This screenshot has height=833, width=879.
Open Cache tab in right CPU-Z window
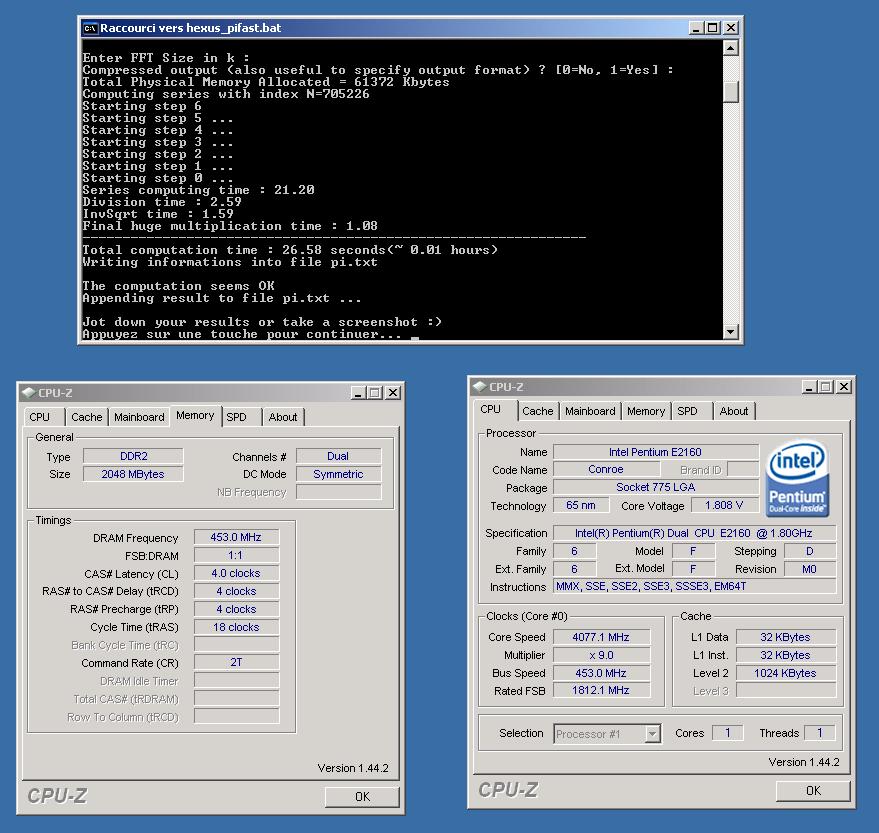click(538, 411)
